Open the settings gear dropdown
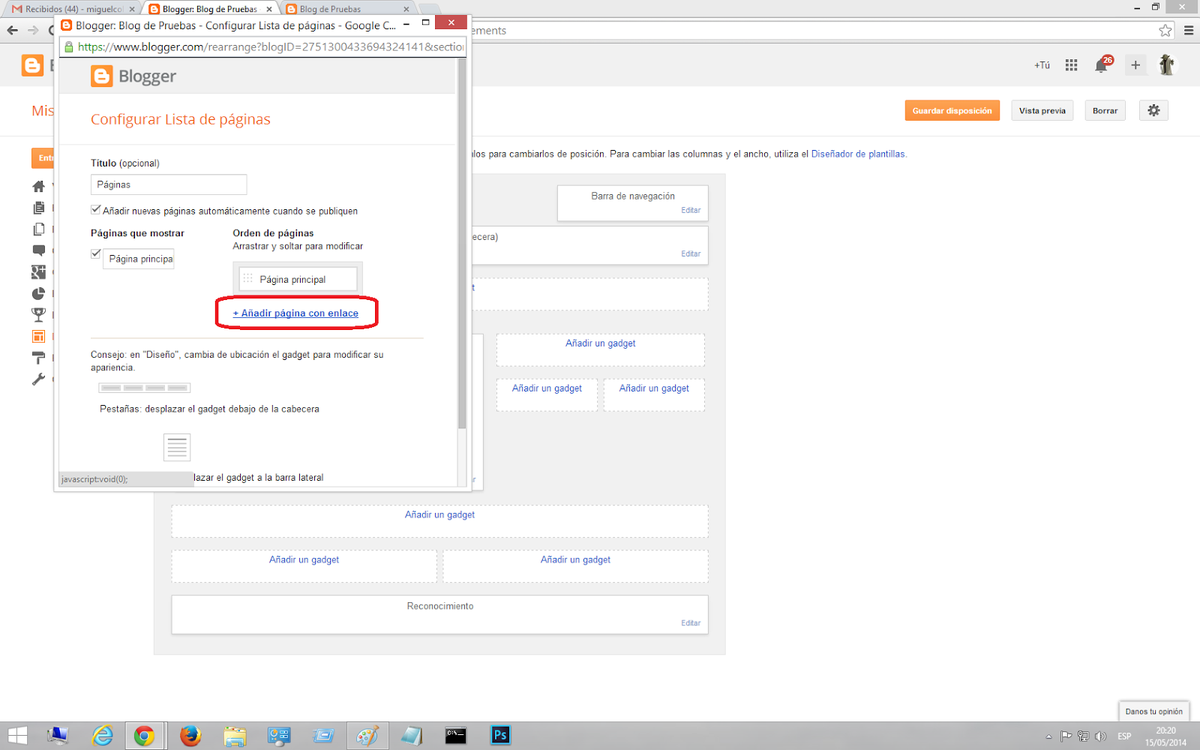 (x=1153, y=110)
